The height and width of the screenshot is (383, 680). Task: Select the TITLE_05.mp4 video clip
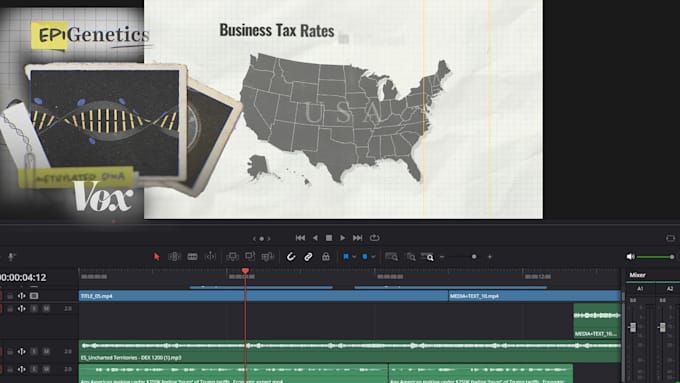tap(263, 296)
